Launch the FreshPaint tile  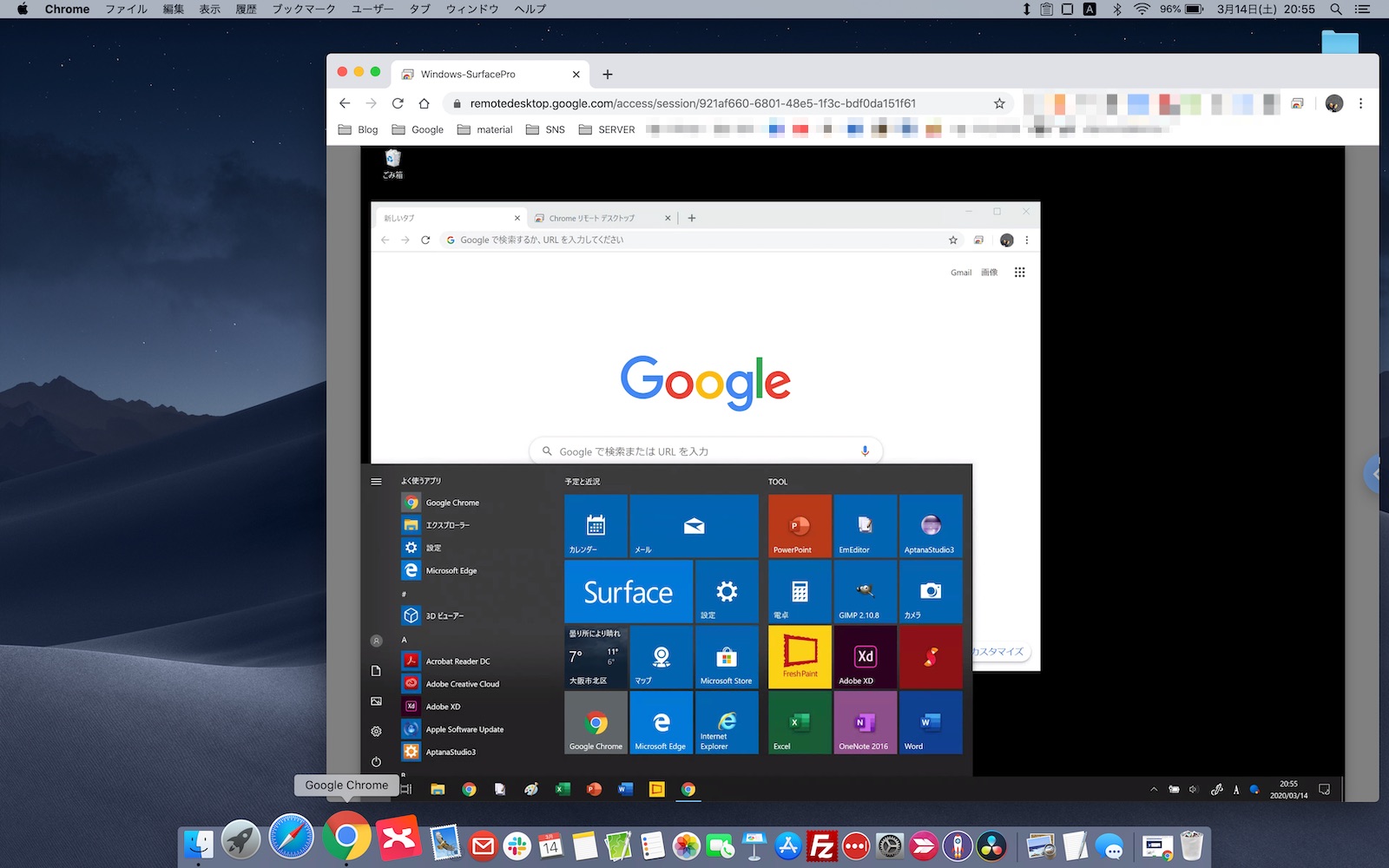(800, 657)
